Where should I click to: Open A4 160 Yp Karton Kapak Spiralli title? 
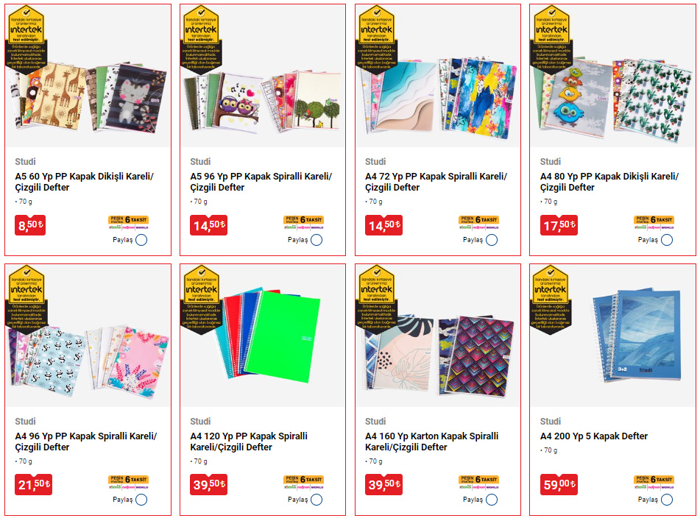(x=432, y=442)
